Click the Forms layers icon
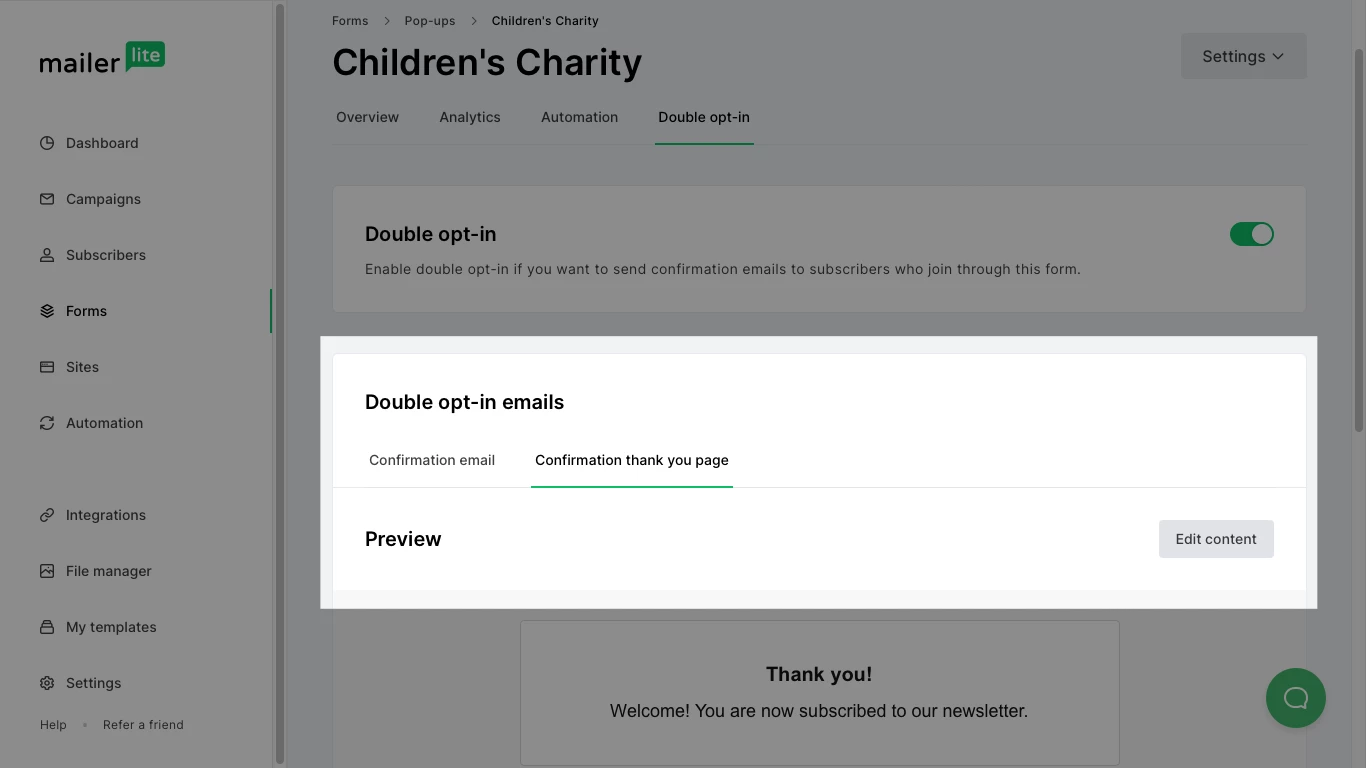Screen dimensions: 1366x768 [47, 311]
